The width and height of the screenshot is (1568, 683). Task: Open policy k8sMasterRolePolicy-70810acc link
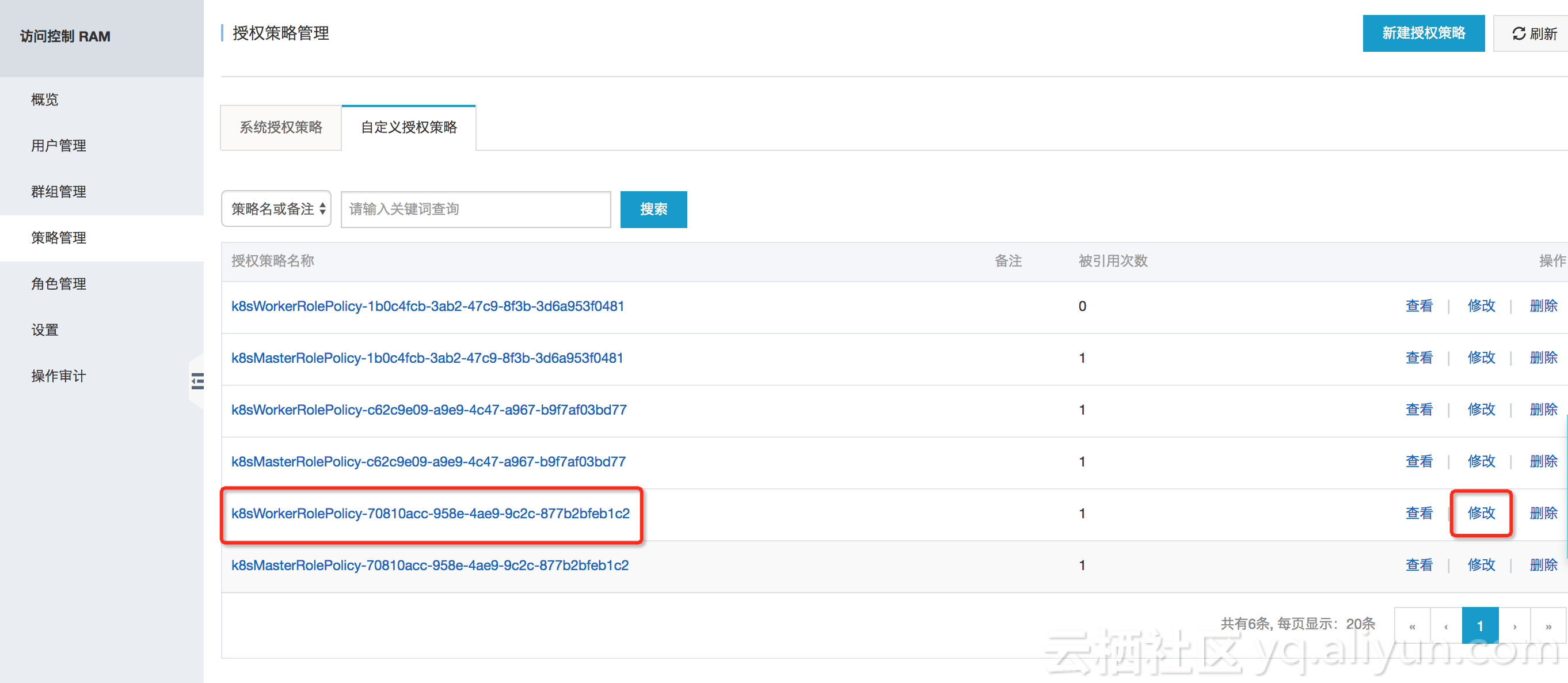430,565
